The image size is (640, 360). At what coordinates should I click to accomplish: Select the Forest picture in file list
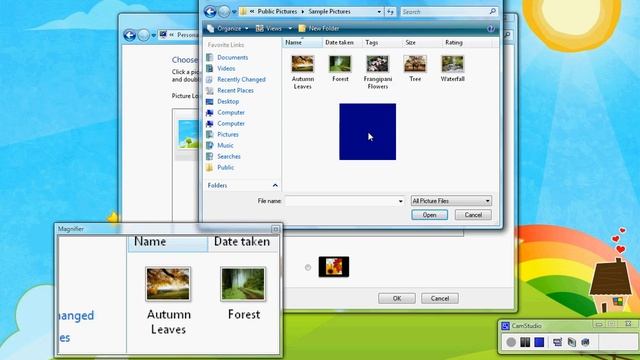(340, 69)
